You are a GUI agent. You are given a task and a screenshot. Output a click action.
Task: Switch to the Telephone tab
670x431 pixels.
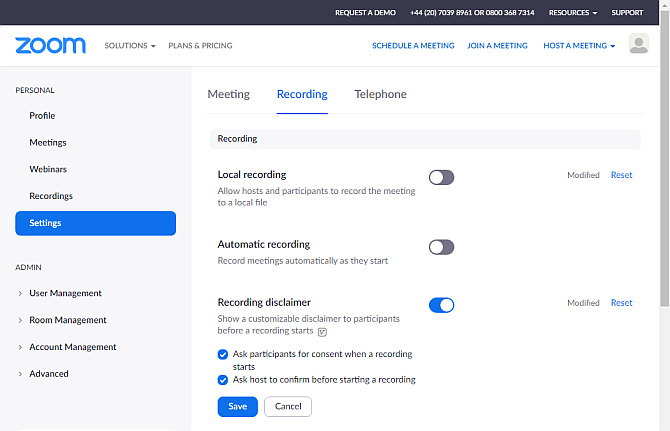[x=380, y=94]
